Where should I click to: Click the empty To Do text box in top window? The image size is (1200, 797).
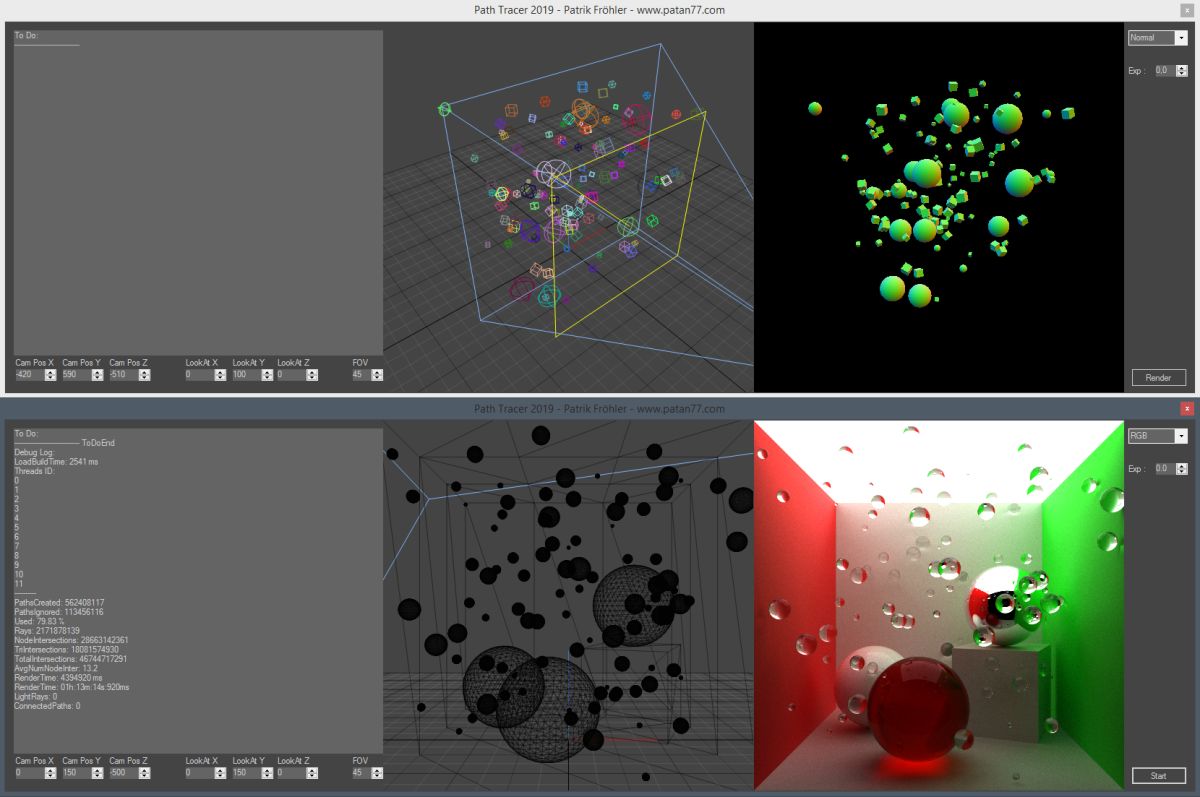click(x=198, y=190)
